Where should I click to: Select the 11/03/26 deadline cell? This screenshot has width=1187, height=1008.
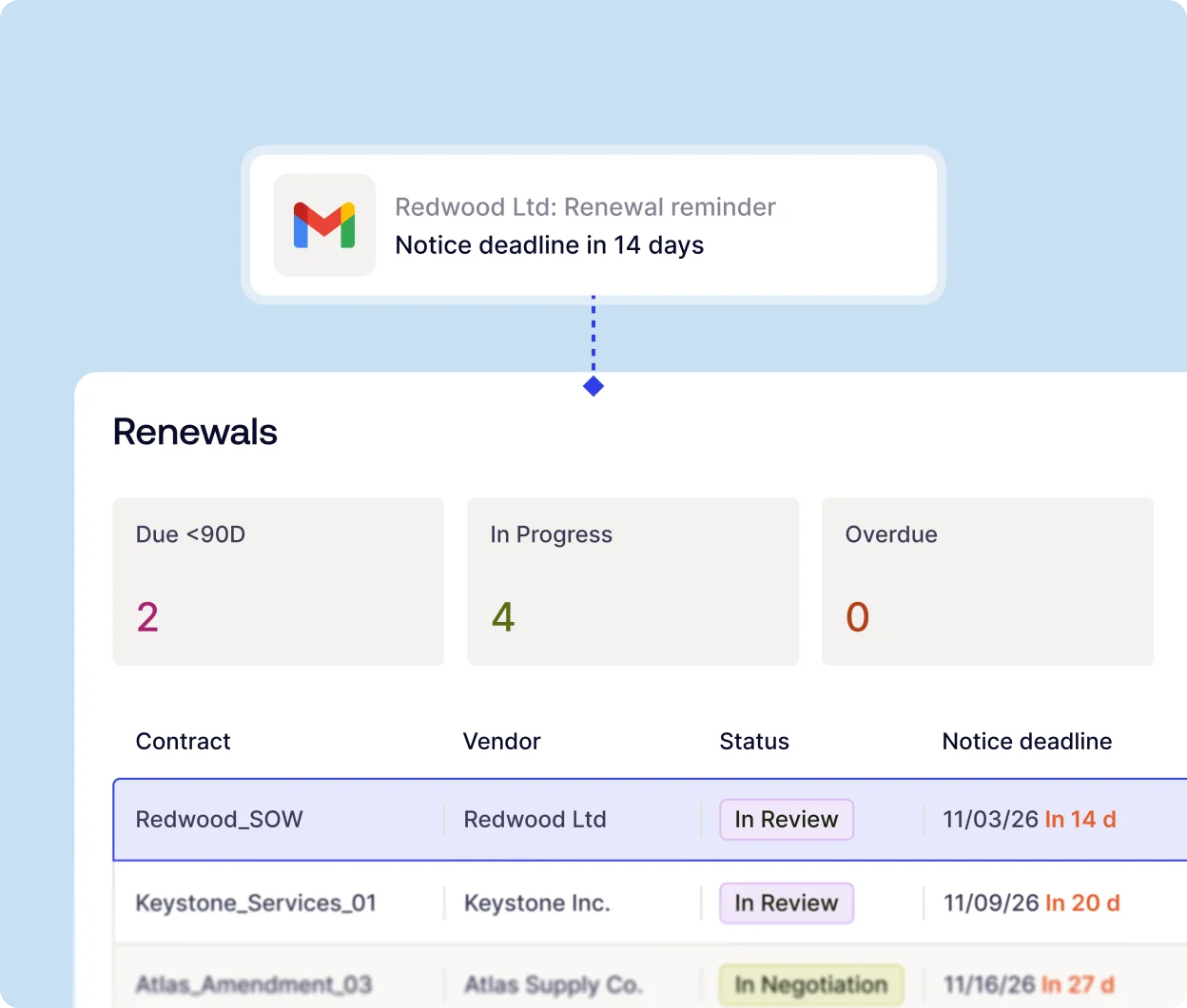(x=1030, y=820)
